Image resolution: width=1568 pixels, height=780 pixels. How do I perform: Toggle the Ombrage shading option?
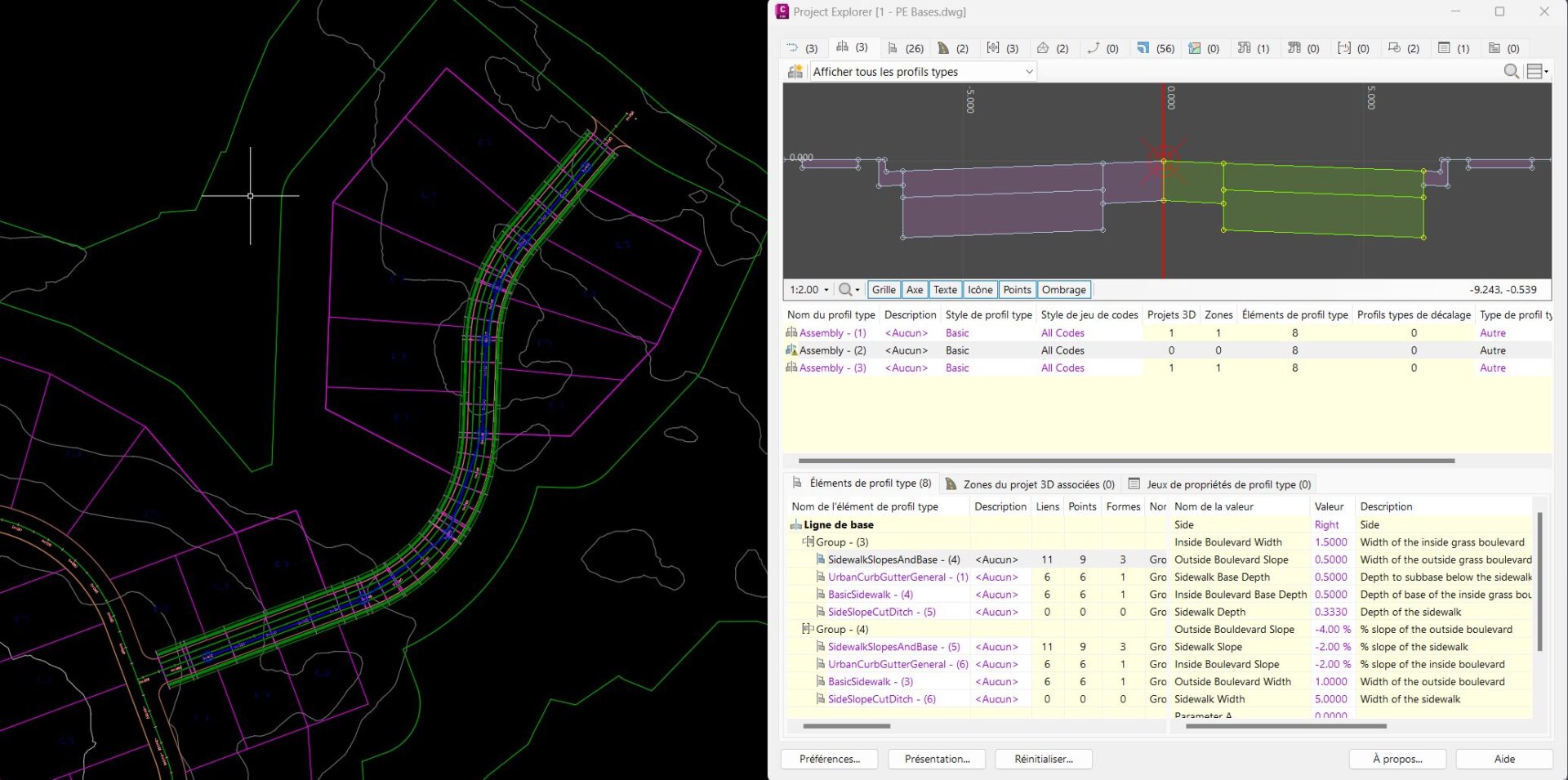(x=1064, y=289)
